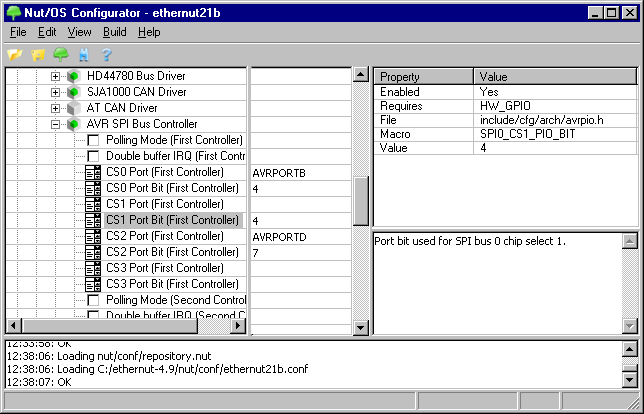Click the question mark help icon
The image size is (644, 414).
pyautogui.click(x=107, y=54)
